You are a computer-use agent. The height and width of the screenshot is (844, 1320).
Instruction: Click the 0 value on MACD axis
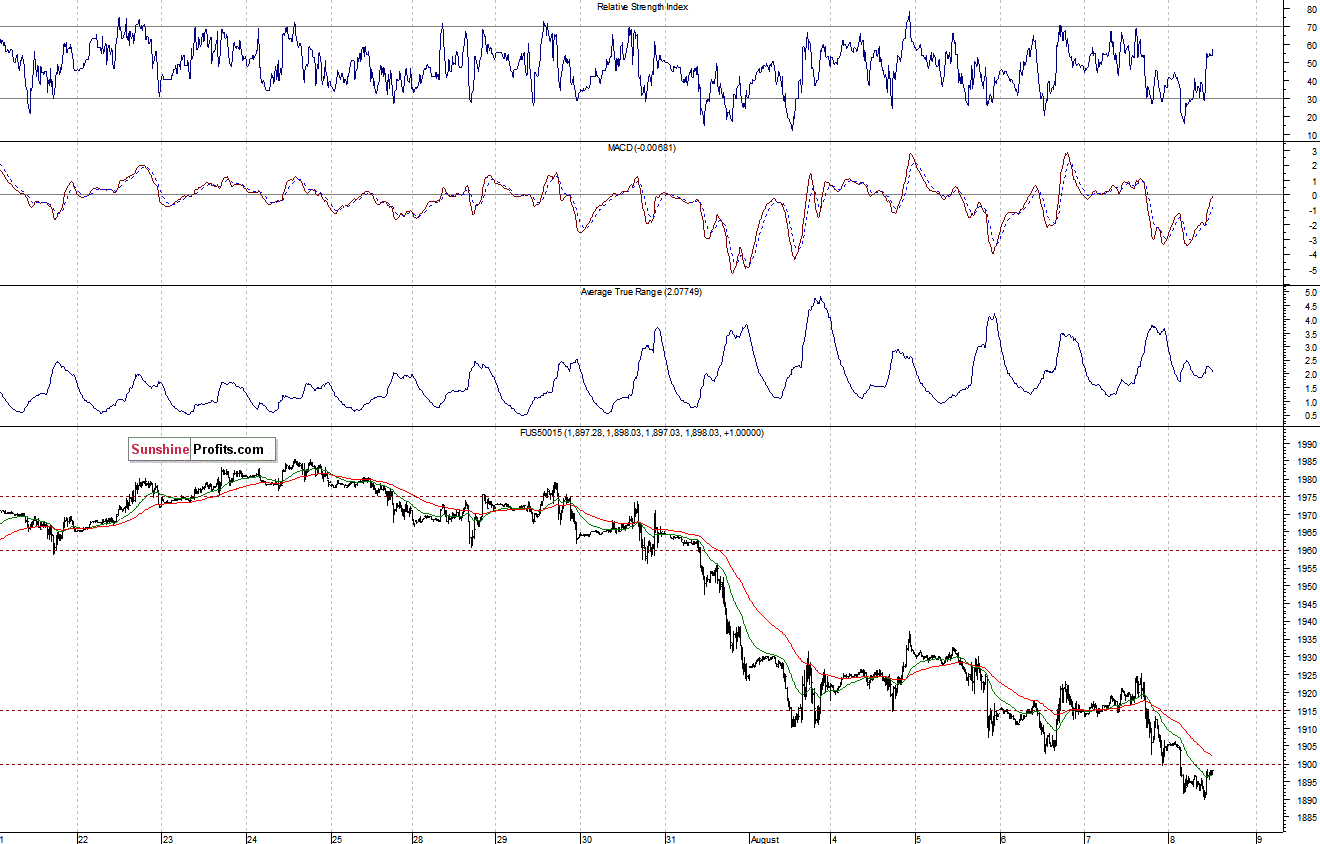pos(1312,196)
